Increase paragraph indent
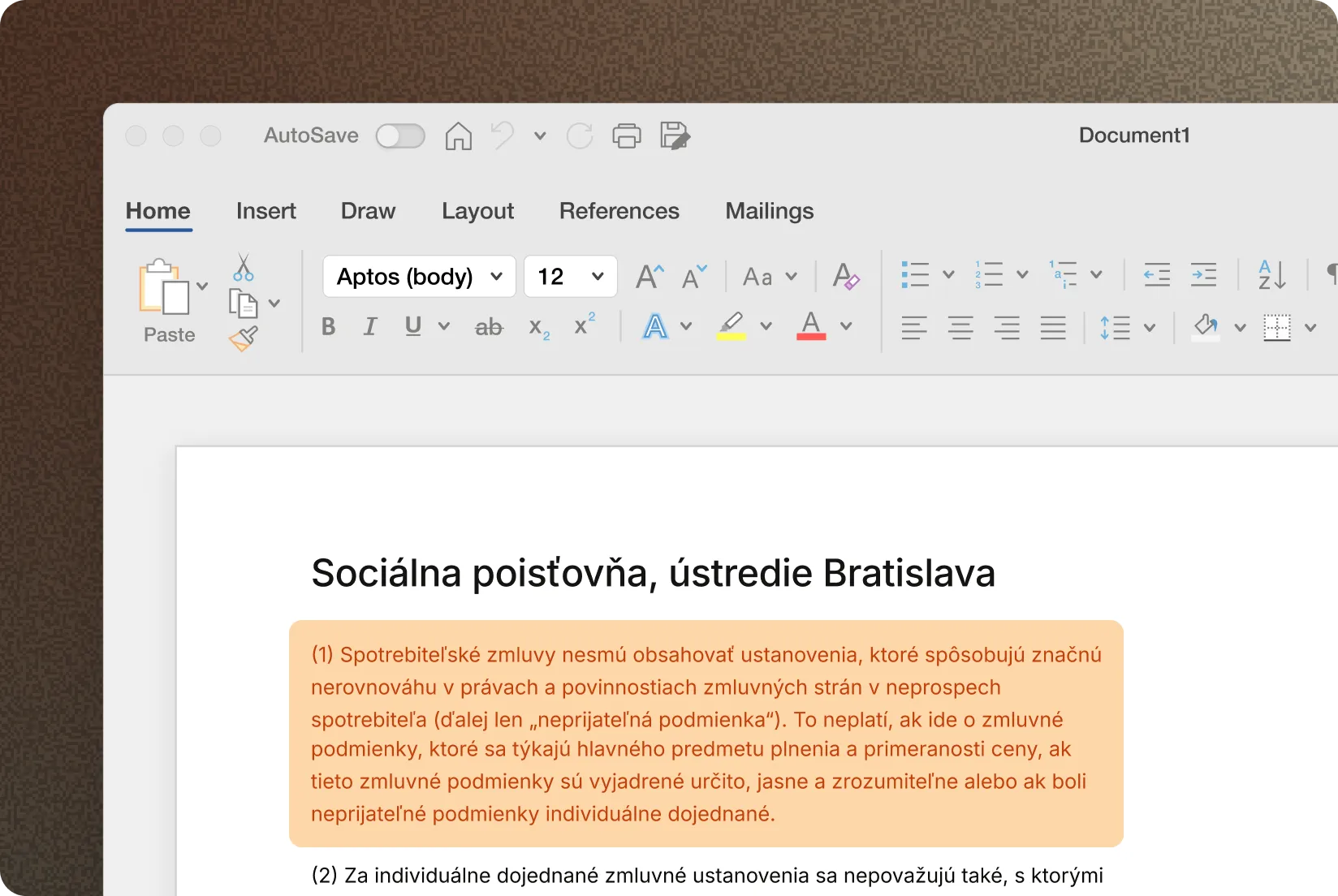The width and height of the screenshot is (1338, 896). [x=1203, y=274]
